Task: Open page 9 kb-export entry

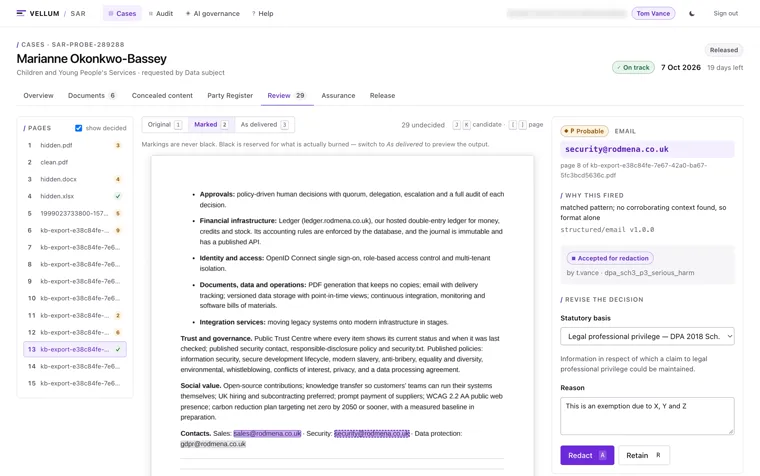Action: click(x=75, y=281)
